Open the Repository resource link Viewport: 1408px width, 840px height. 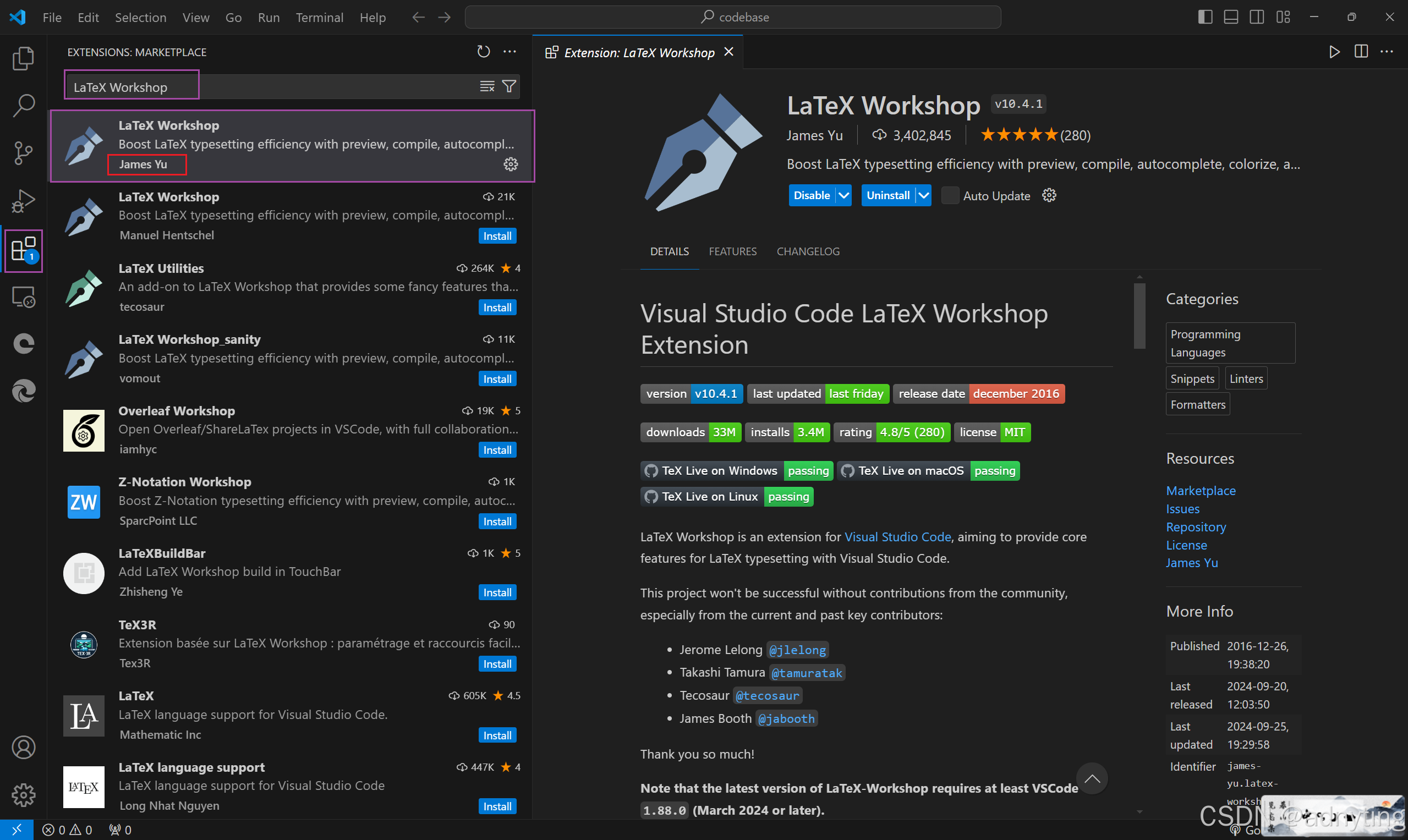pos(1196,527)
